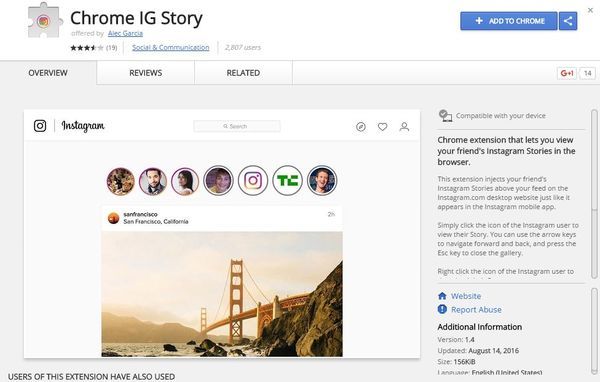Click the profile person icon in the Instagram preview
This screenshot has height=382, width=600.
pos(404,127)
